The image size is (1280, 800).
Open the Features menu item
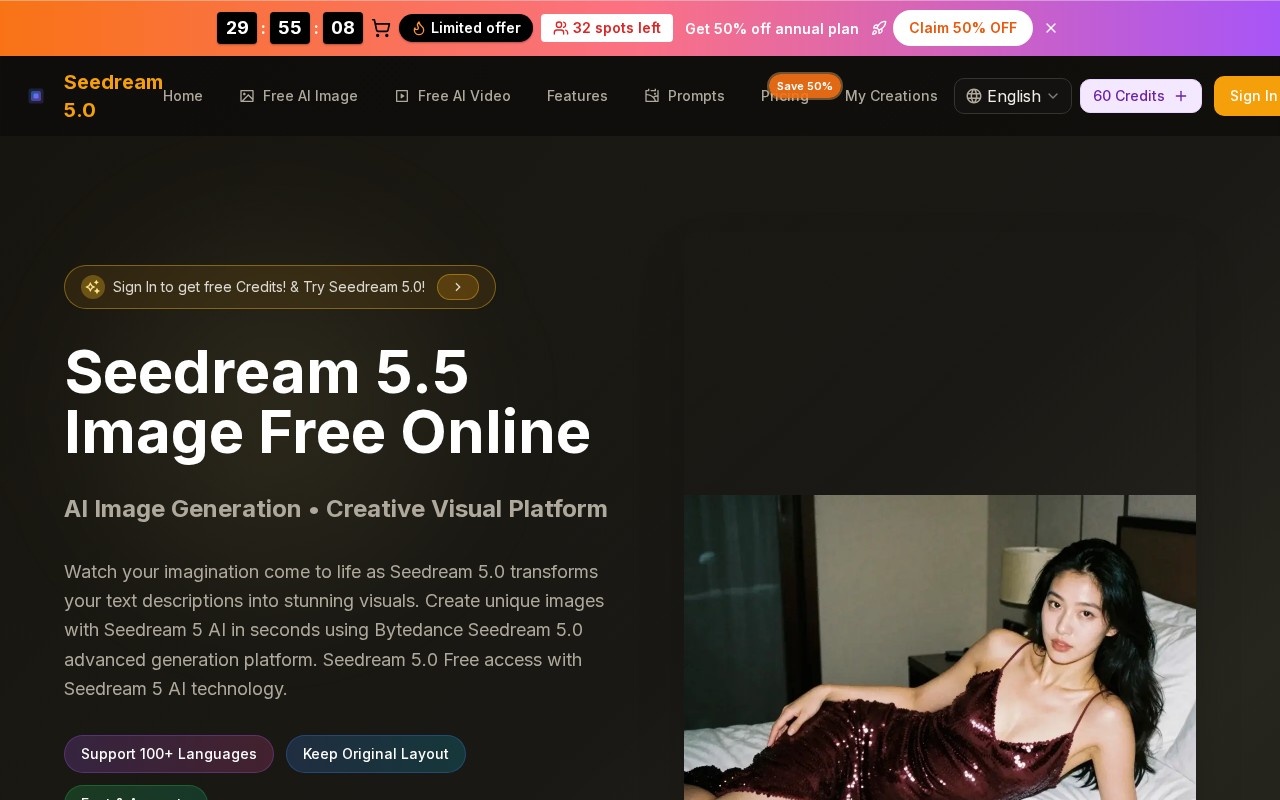click(x=577, y=96)
